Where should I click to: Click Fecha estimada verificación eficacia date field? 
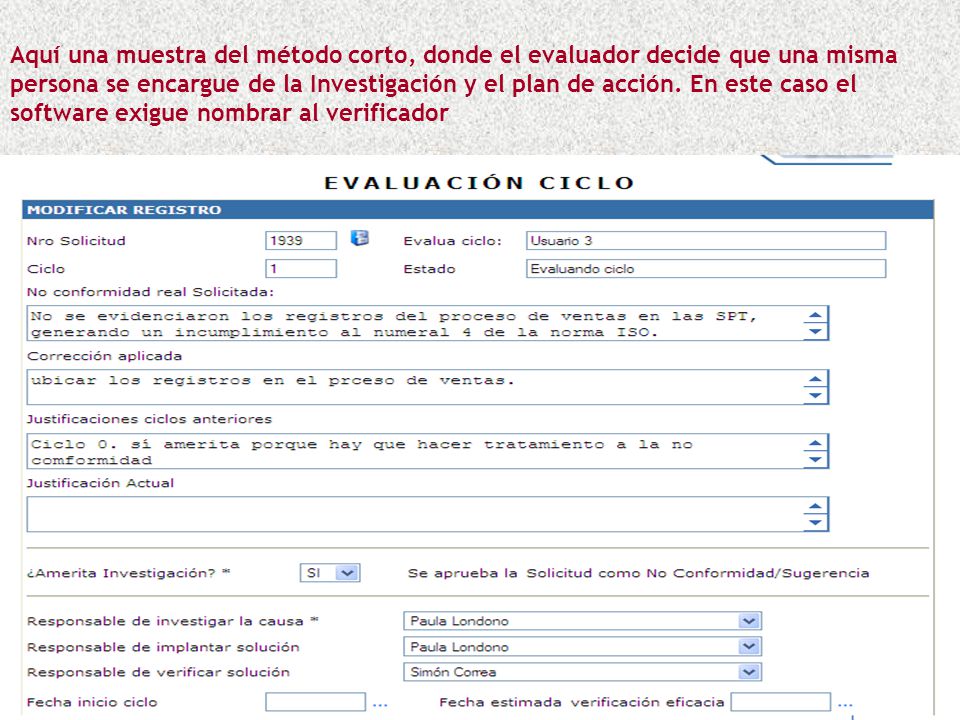click(x=781, y=702)
